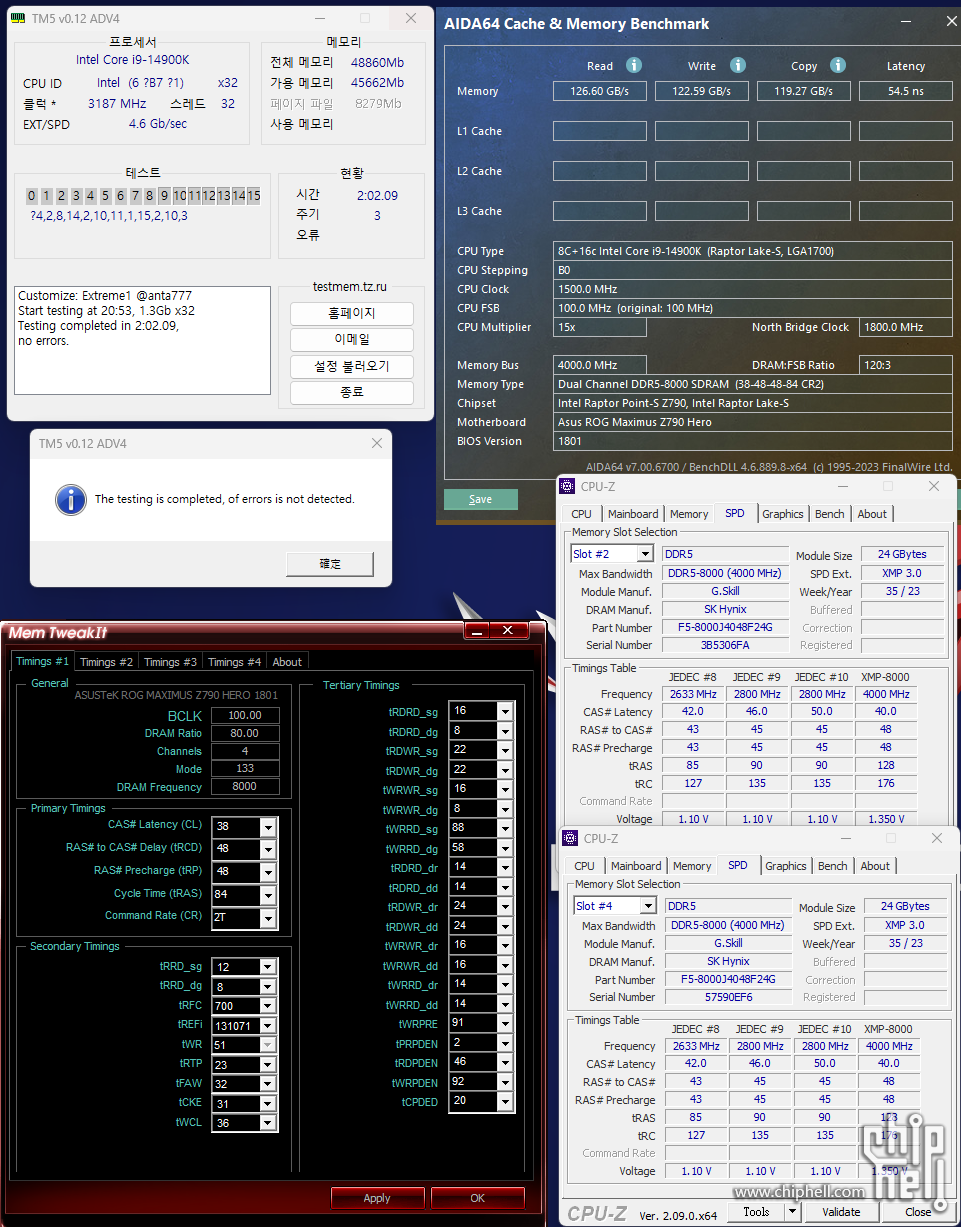Click the CPU-Z title icon in the Slot #4 window
Viewport: 961px width, 1227px height.
click(571, 839)
